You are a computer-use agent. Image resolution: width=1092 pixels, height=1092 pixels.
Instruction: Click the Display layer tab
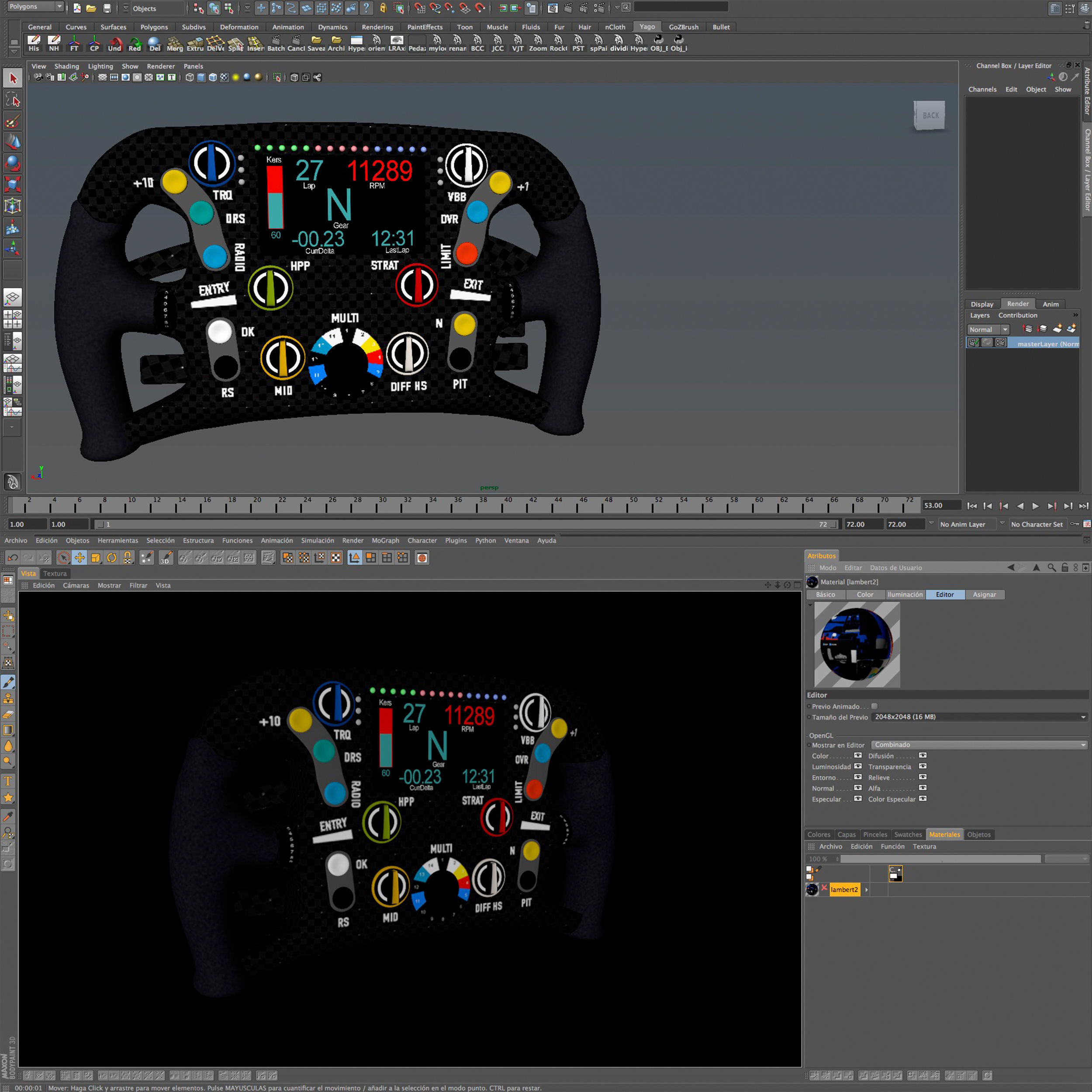982,304
